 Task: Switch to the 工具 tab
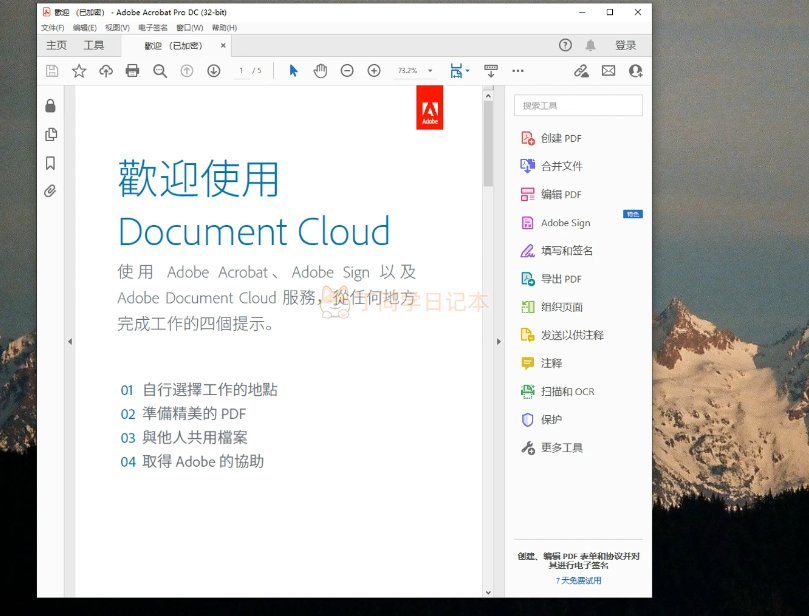click(x=93, y=45)
